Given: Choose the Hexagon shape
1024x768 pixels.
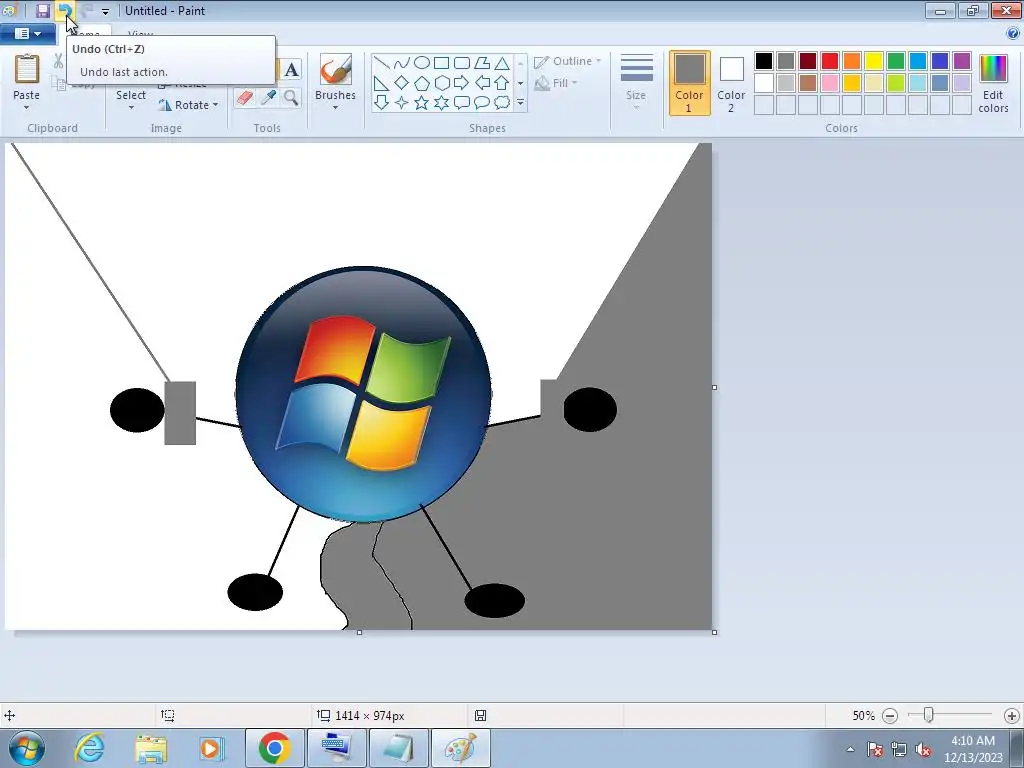Looking at the screenshot, I should tap(441, 83).
